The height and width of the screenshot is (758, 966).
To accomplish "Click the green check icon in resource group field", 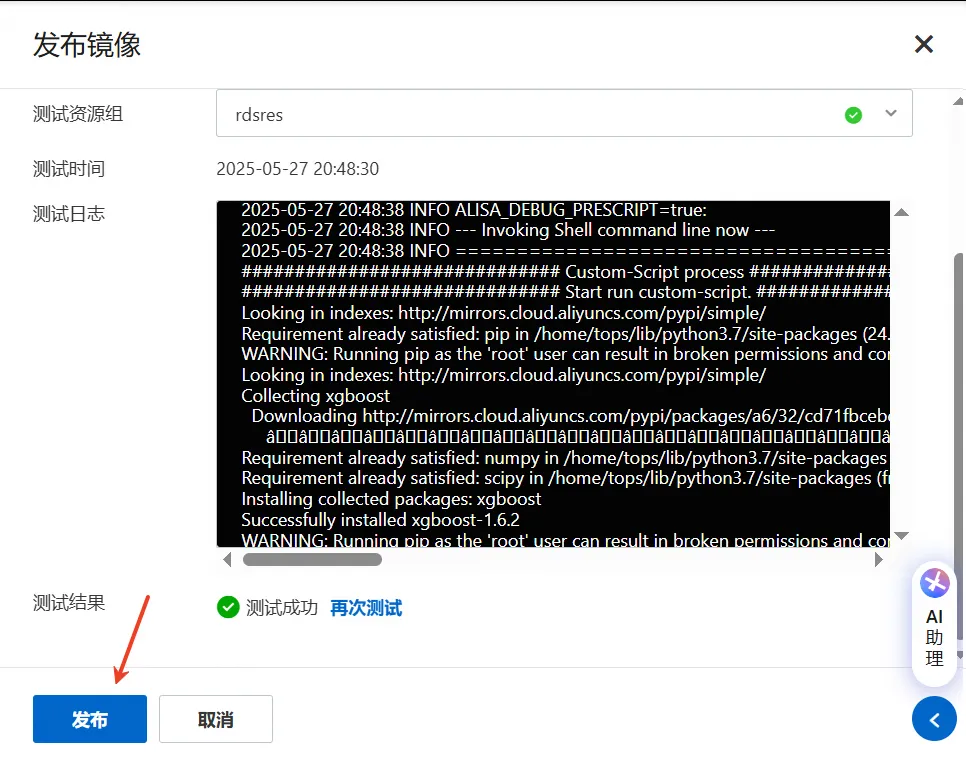I will pyautogui.click(x=853, y=115).
